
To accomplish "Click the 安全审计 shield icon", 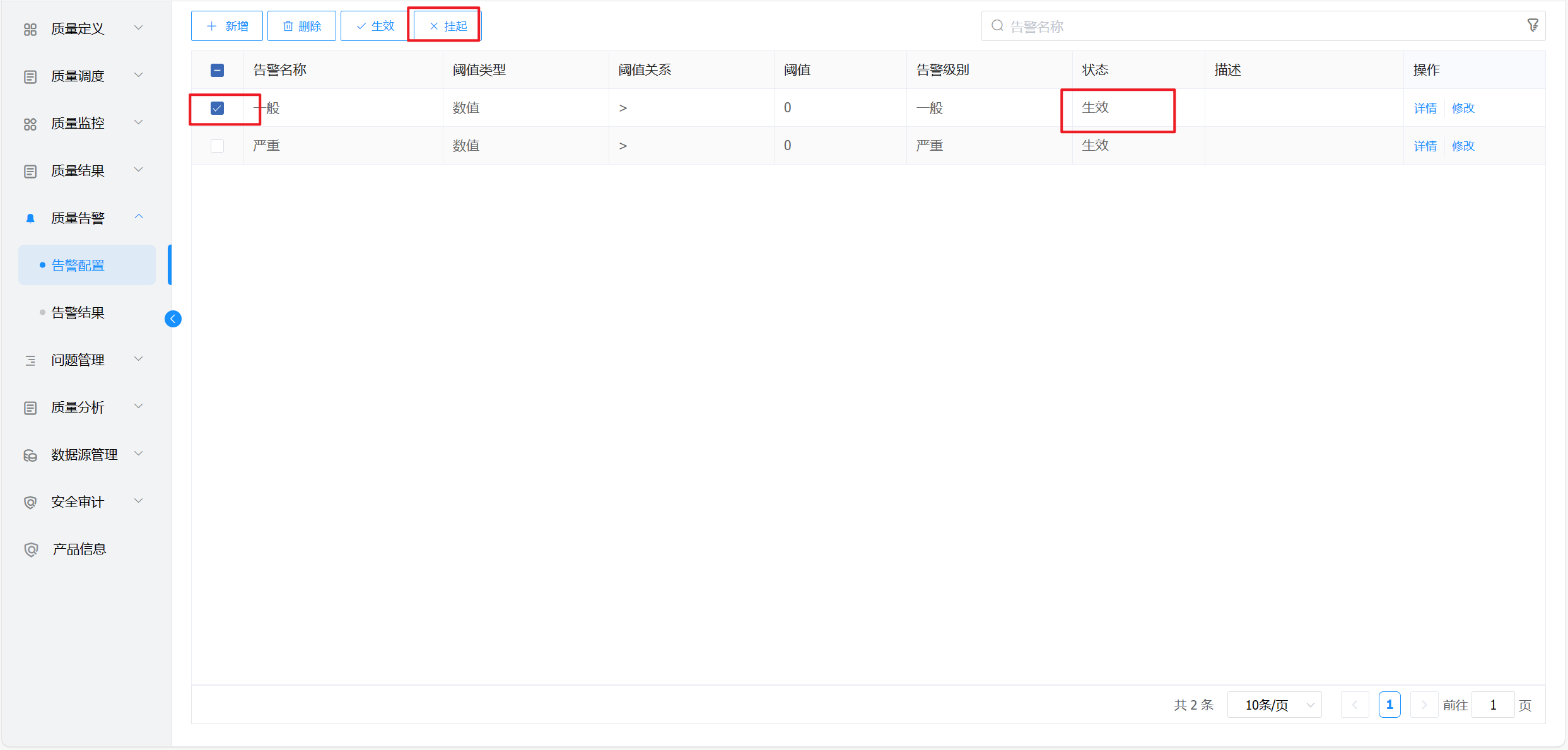I will click(30, 502).
